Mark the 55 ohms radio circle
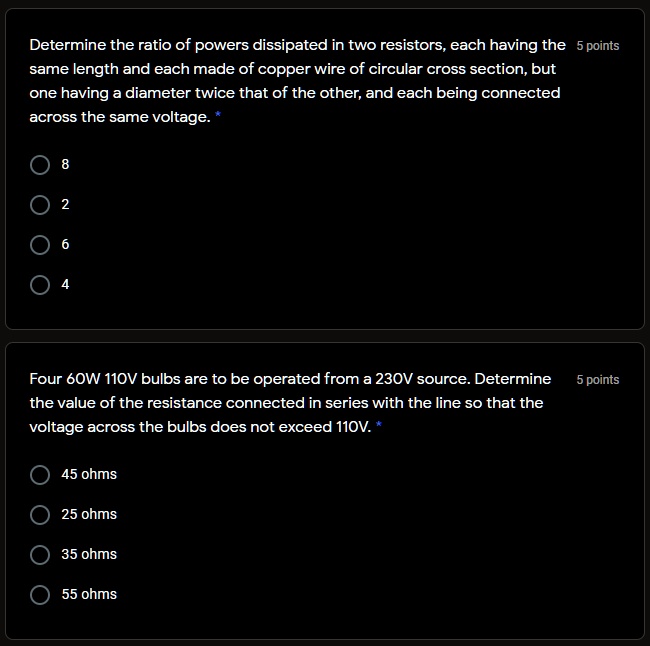 coord(40,594)
